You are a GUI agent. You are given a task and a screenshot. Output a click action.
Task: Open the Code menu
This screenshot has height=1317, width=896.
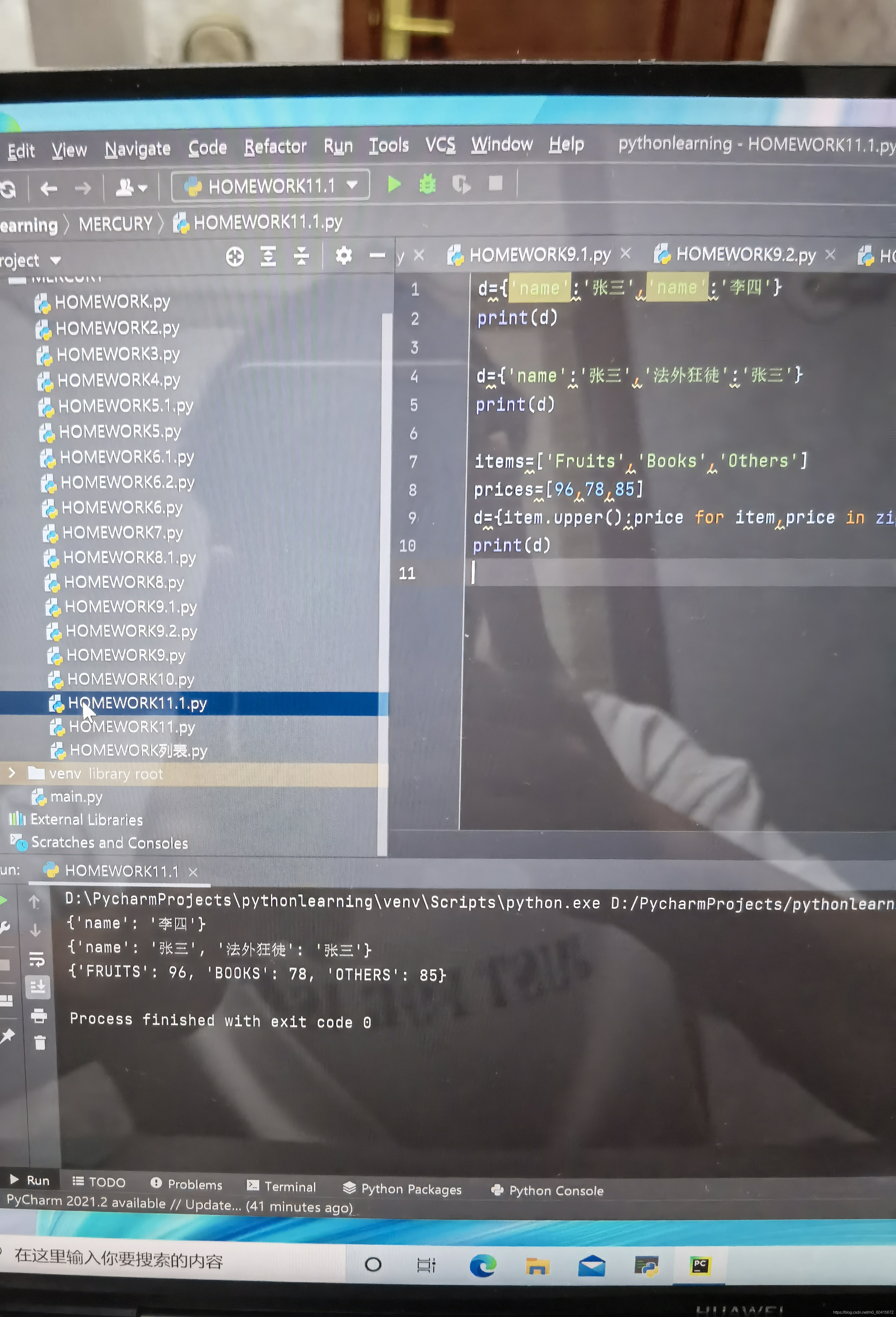(207, 148)
